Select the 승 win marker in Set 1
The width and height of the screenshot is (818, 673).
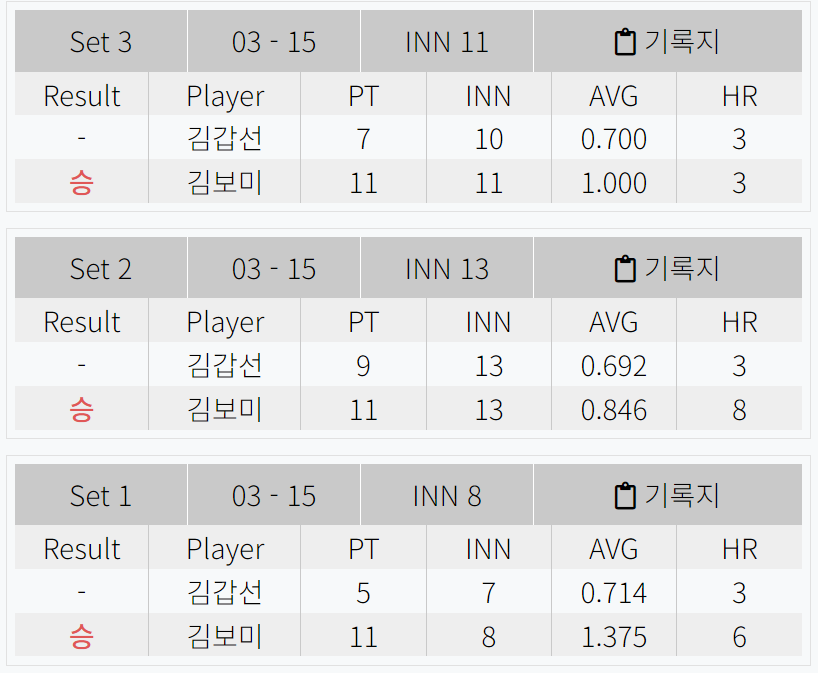[82, 636]
